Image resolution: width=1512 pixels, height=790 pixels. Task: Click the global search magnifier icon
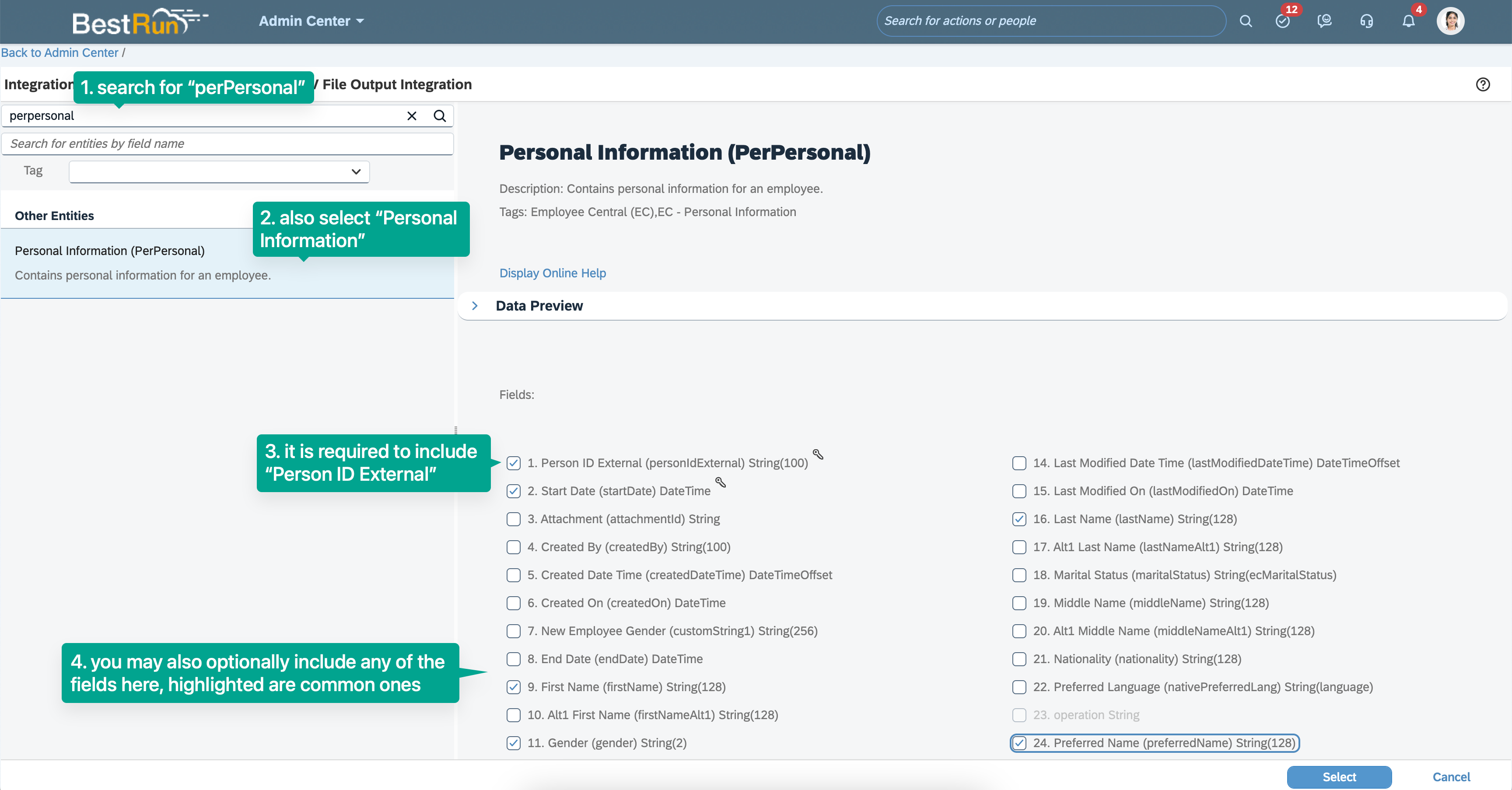pos(1246,21)
